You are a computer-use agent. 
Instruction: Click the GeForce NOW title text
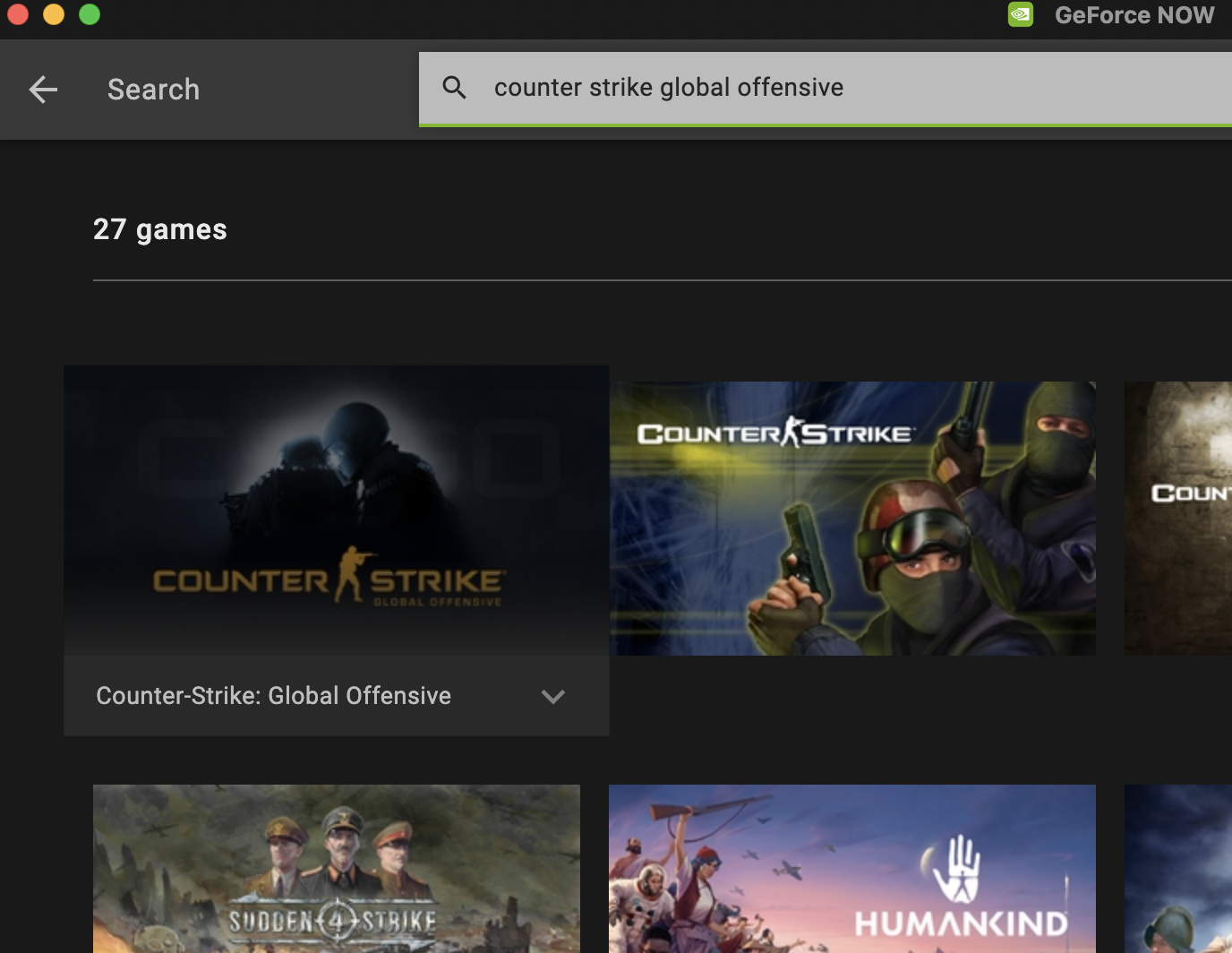pyautogui.click(x=1134, y=15)
